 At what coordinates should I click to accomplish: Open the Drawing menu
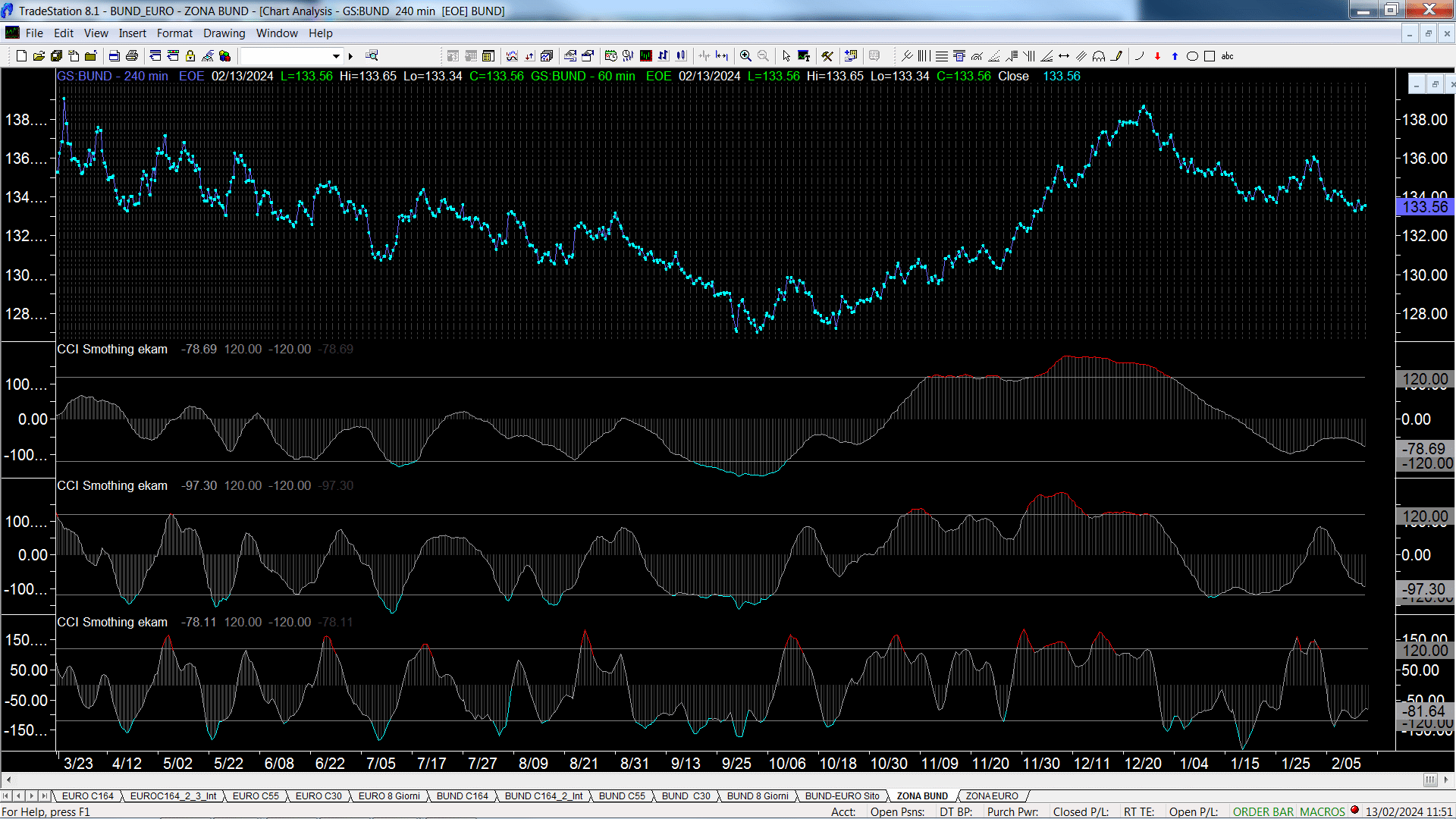224,33
